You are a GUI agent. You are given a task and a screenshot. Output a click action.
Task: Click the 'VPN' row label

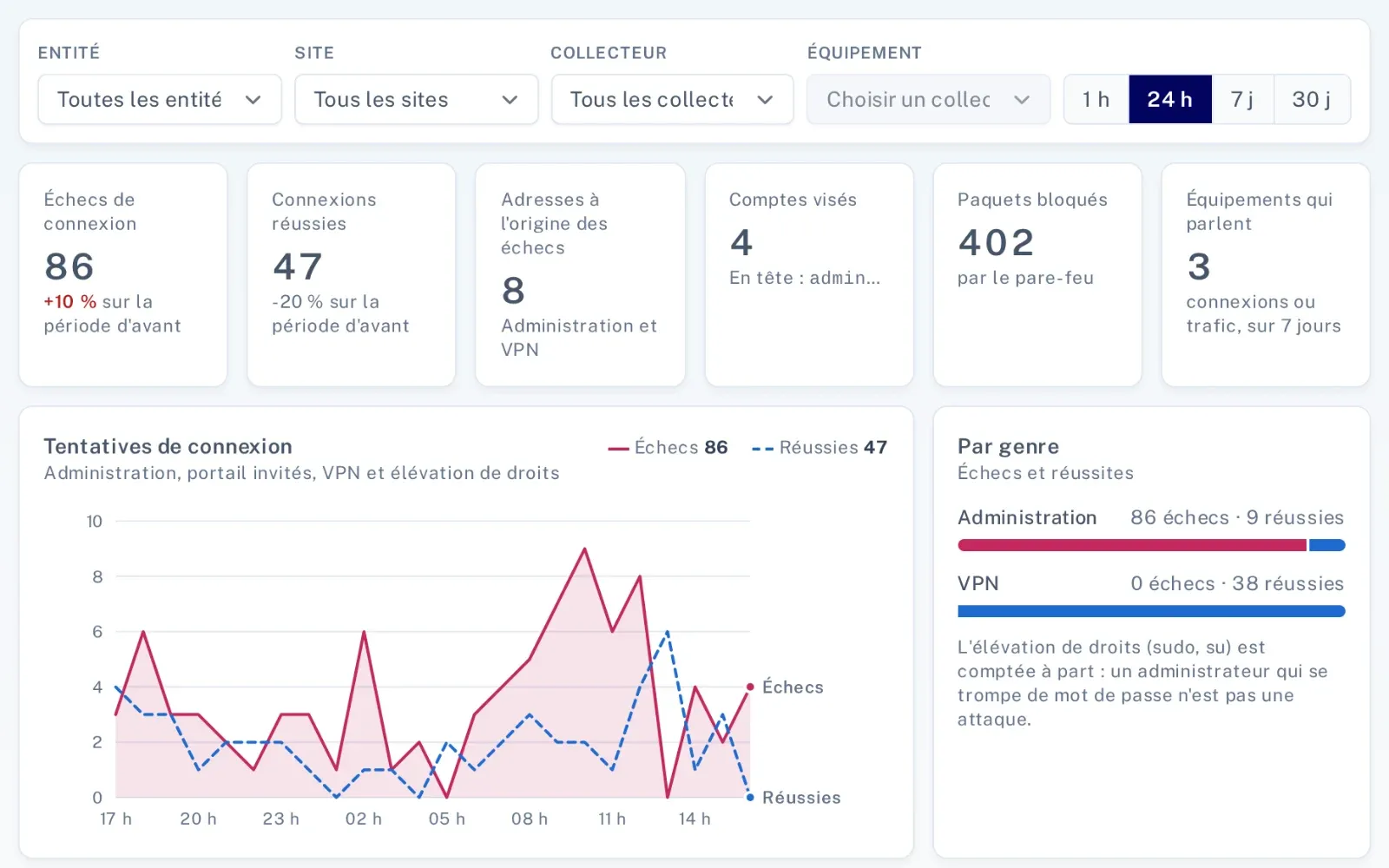point(978,584)
